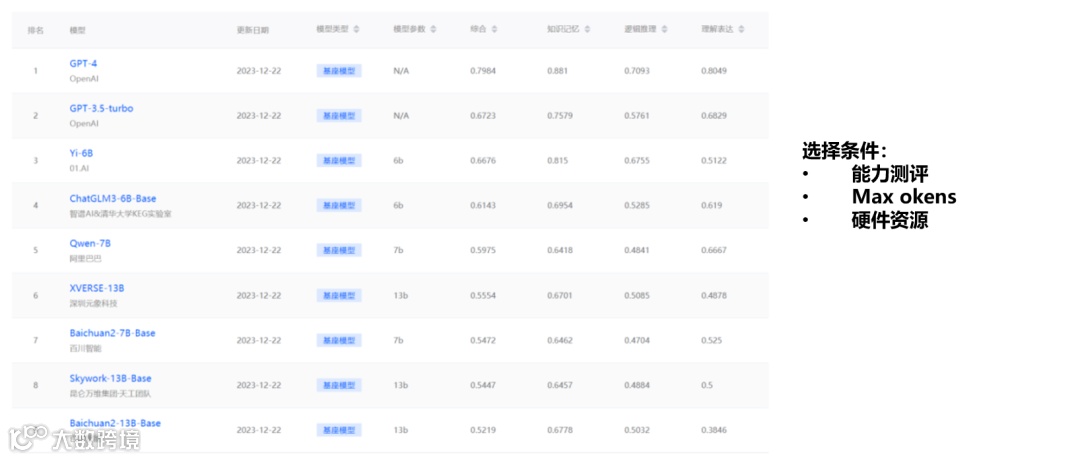Sort by 综合 score column arrows
Image resolution: width=1080 pixels, height=459 pixels.
494,30
